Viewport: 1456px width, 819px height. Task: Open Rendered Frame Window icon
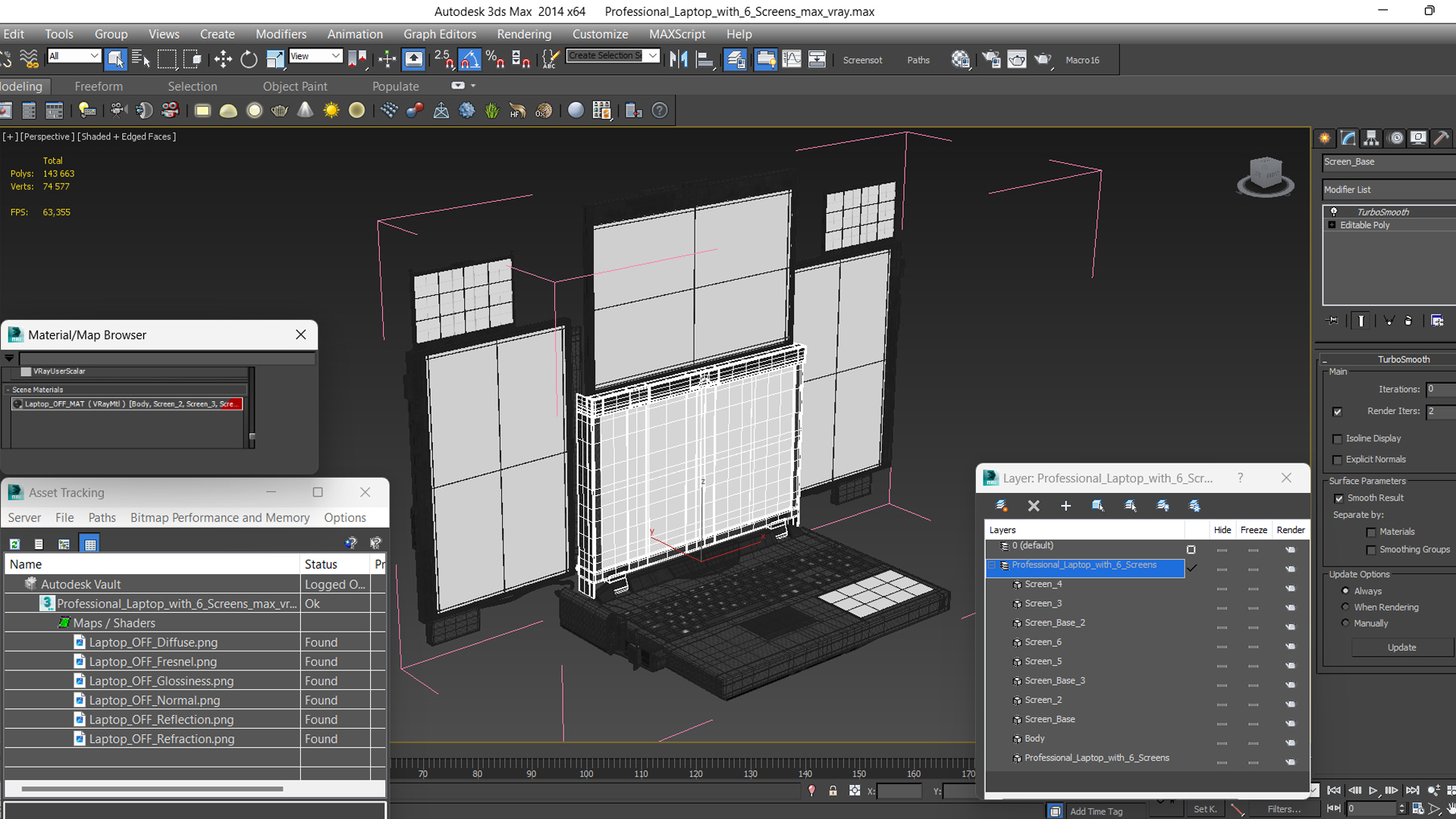(1017, 59)
